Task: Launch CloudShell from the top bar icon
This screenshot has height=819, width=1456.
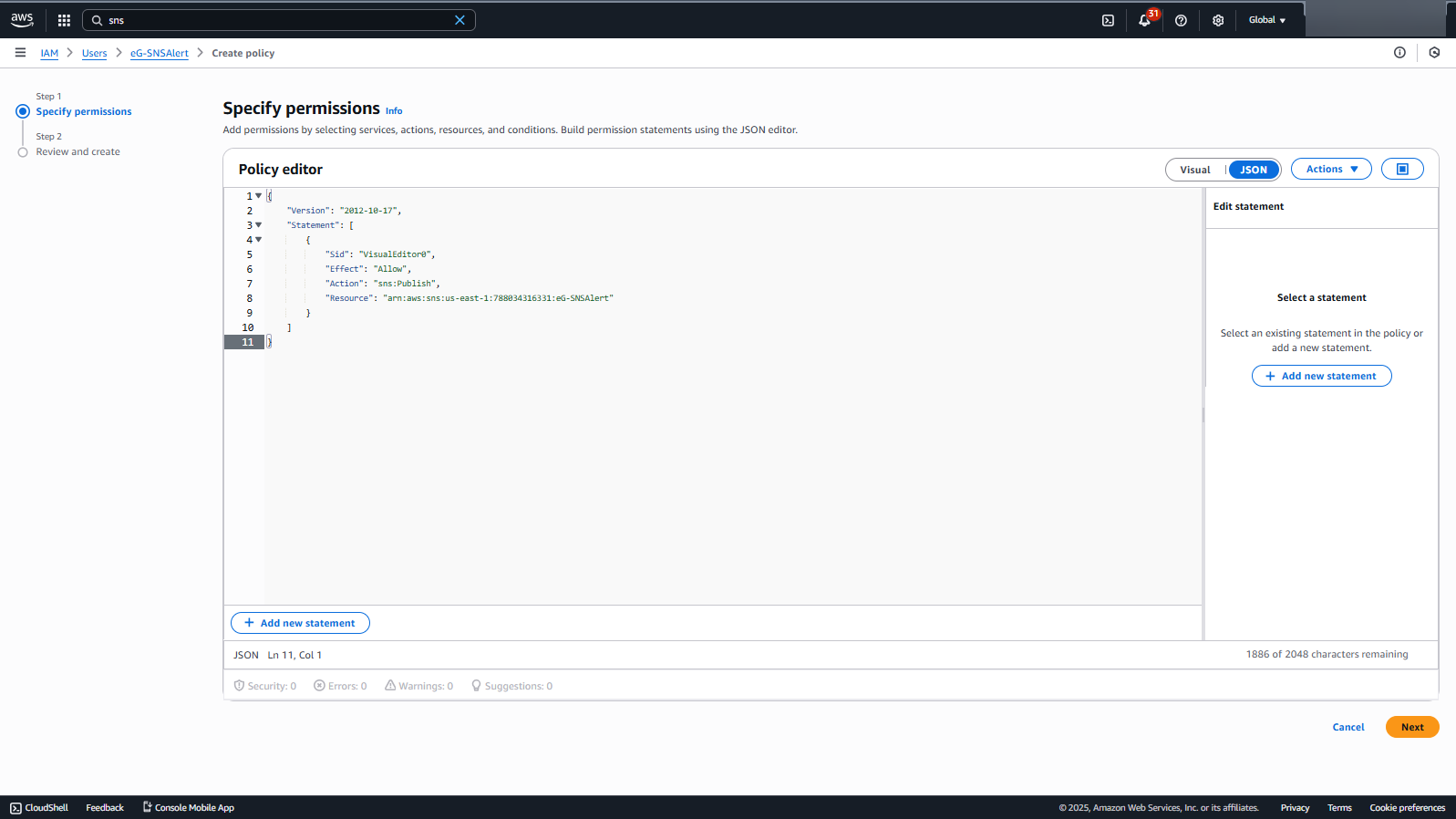Action: [x=1108, y=20]
